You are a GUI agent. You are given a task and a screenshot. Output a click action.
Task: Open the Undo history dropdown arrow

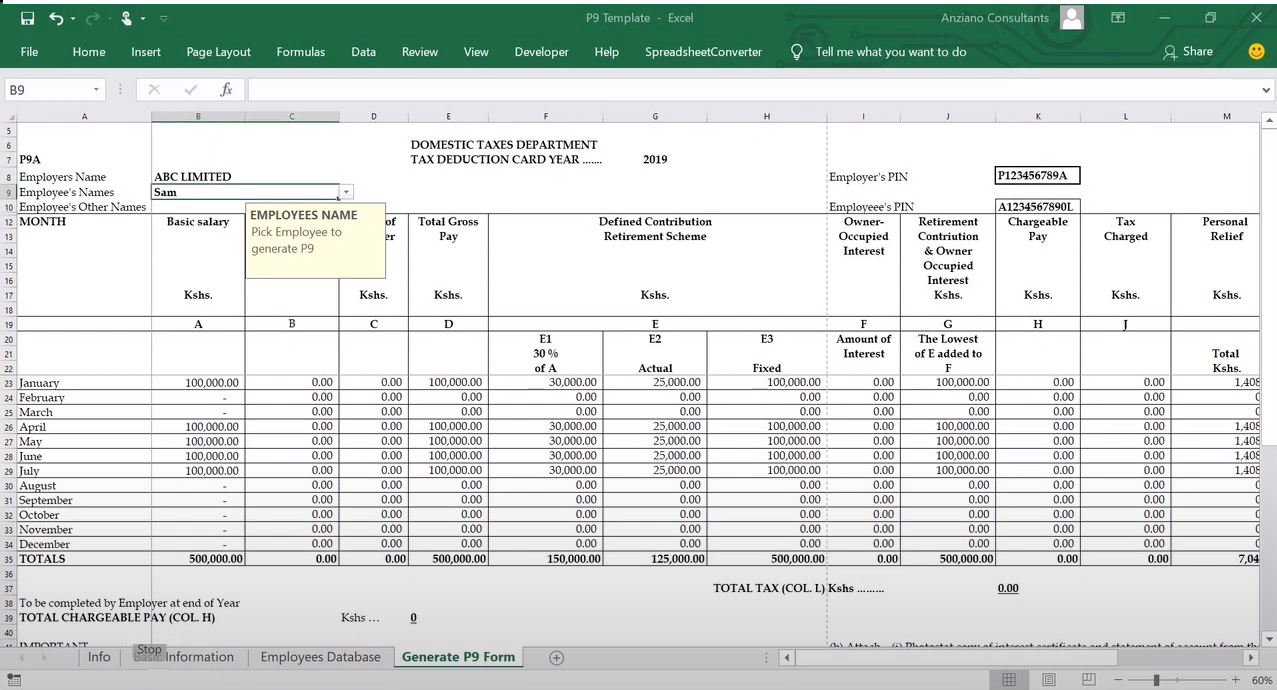72,19
